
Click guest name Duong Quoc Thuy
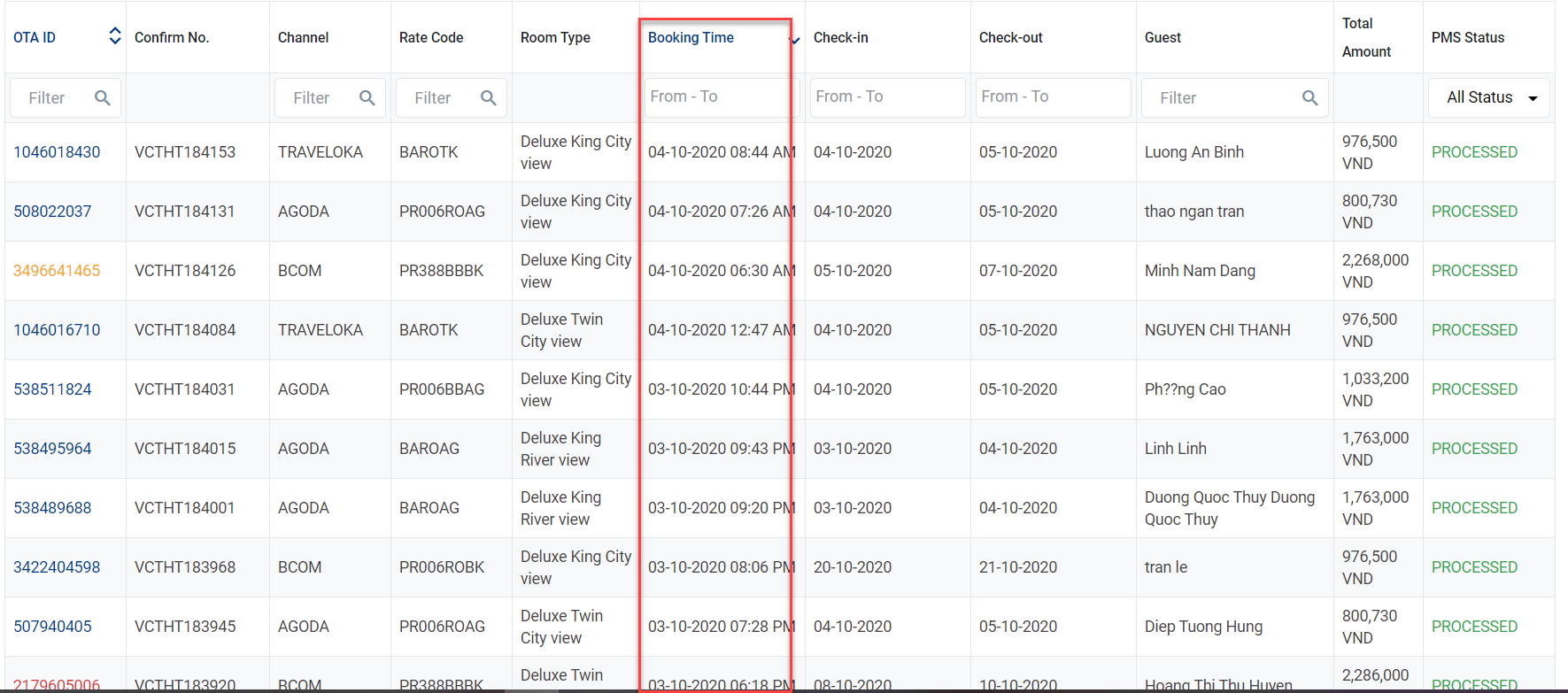coord(1230,508)
